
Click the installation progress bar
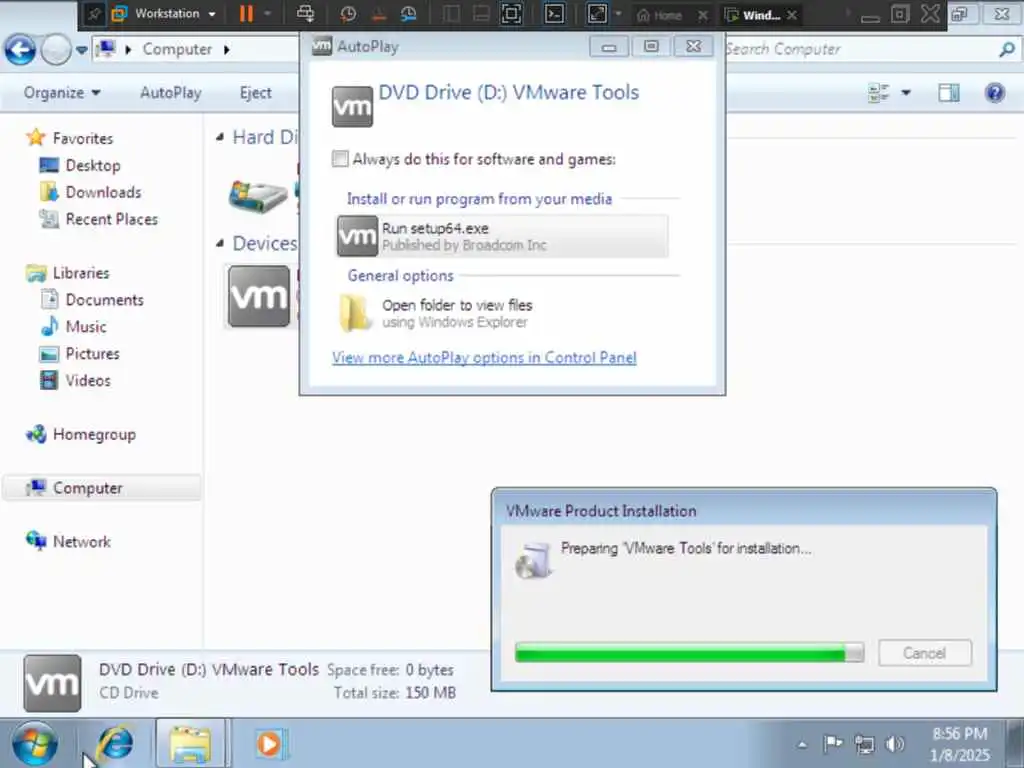[x=689, y=652]
